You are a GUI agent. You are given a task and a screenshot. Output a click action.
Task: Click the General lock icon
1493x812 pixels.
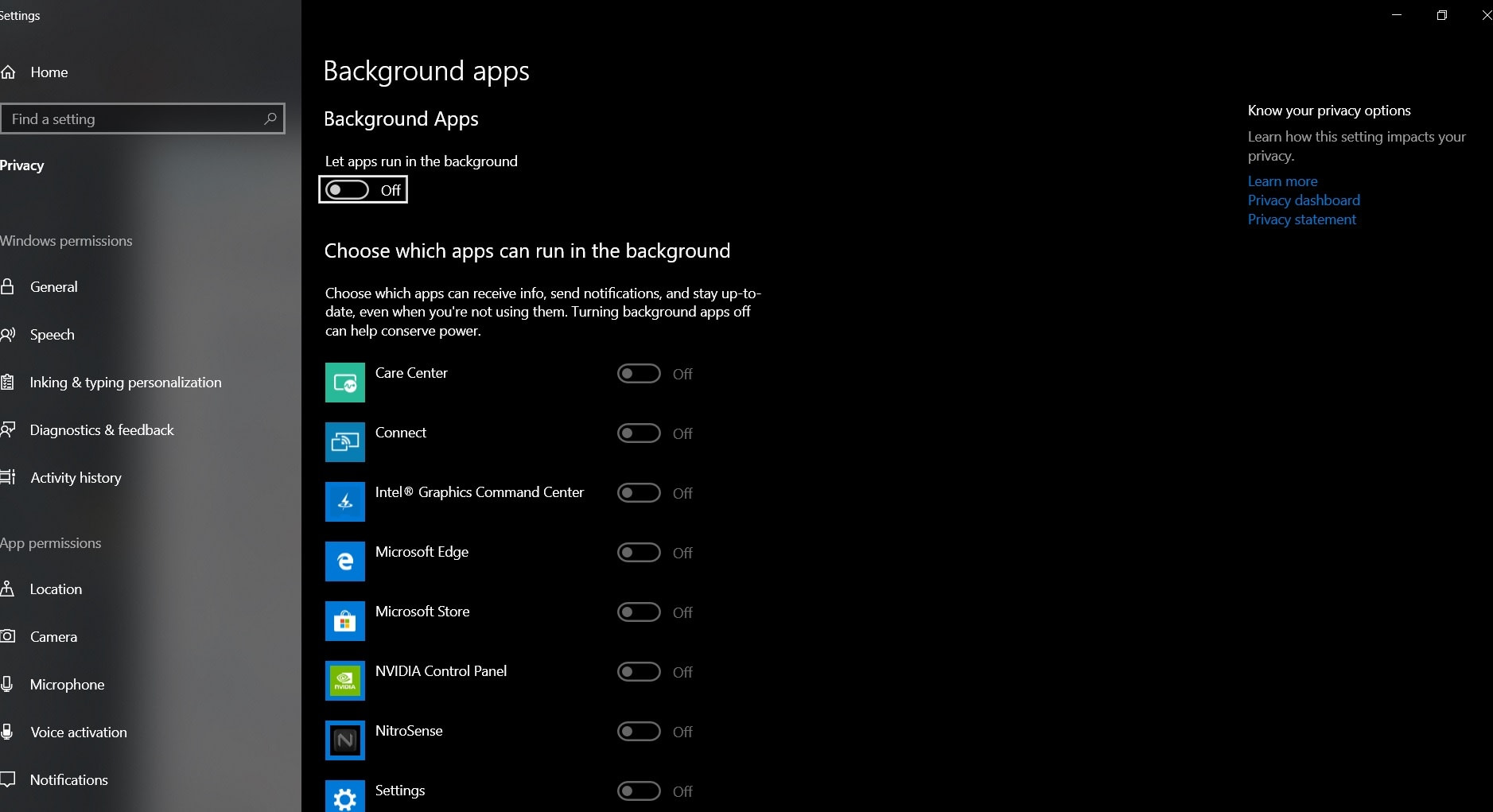click(7, 286)
